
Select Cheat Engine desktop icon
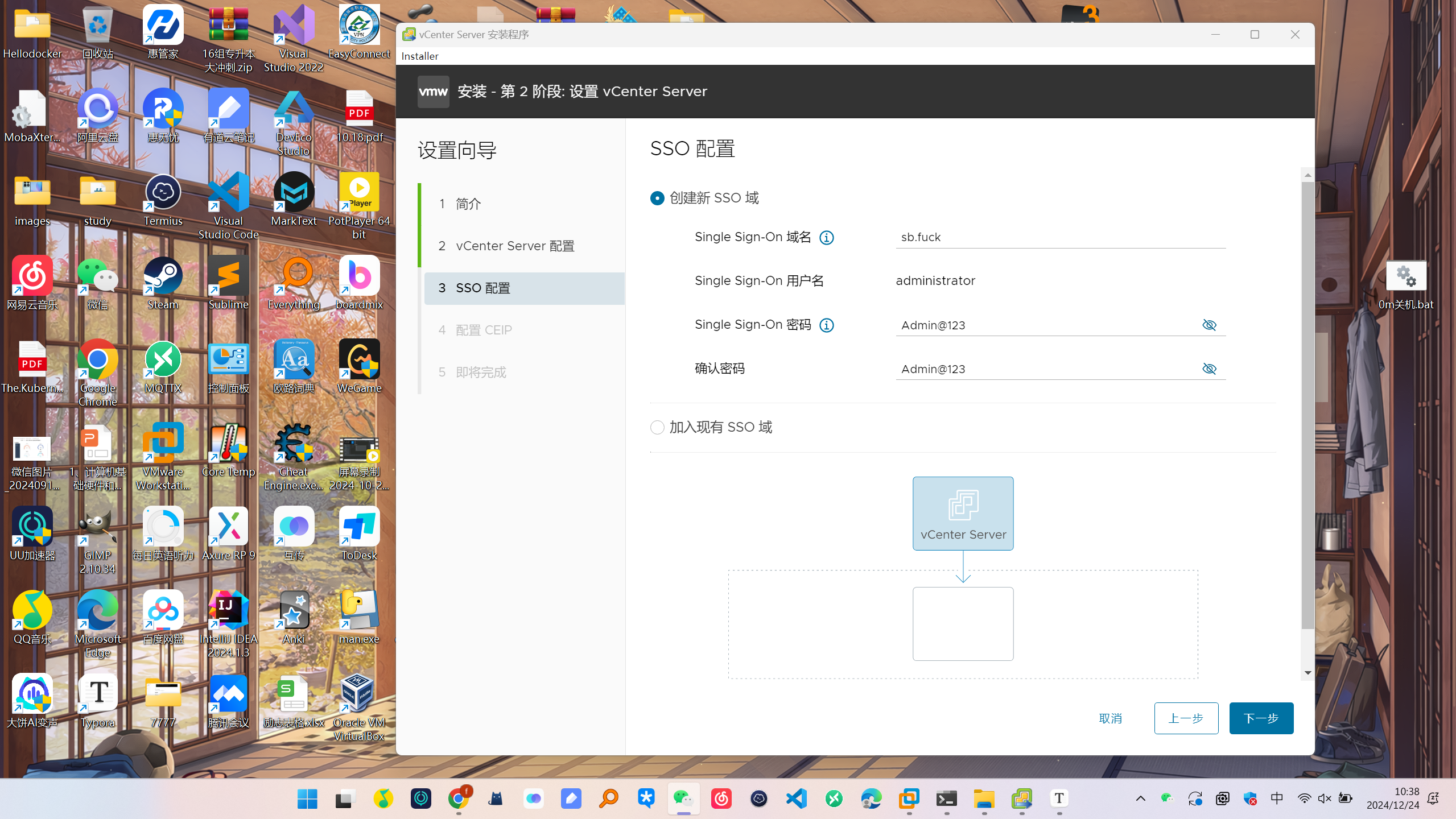(294, 457)
